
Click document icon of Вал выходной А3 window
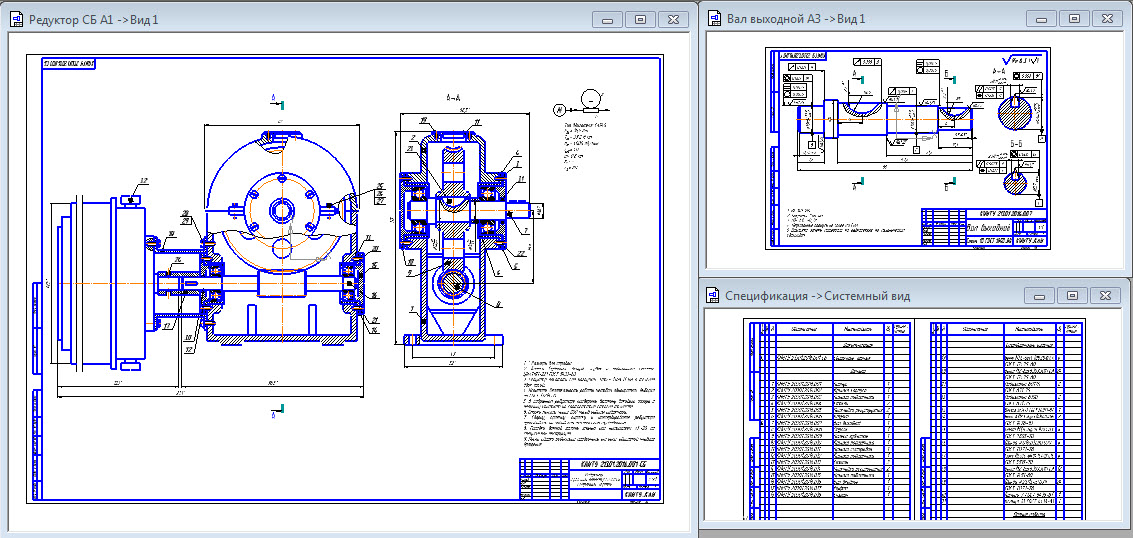tap(715, 18)
